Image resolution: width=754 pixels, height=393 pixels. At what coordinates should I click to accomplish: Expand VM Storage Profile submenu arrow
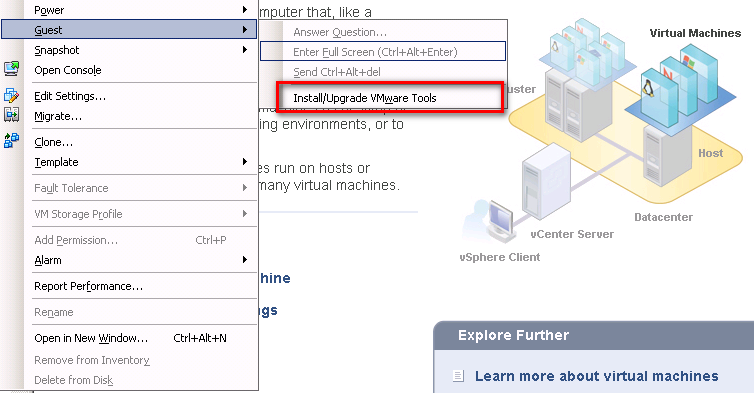(x=245, y=214)
